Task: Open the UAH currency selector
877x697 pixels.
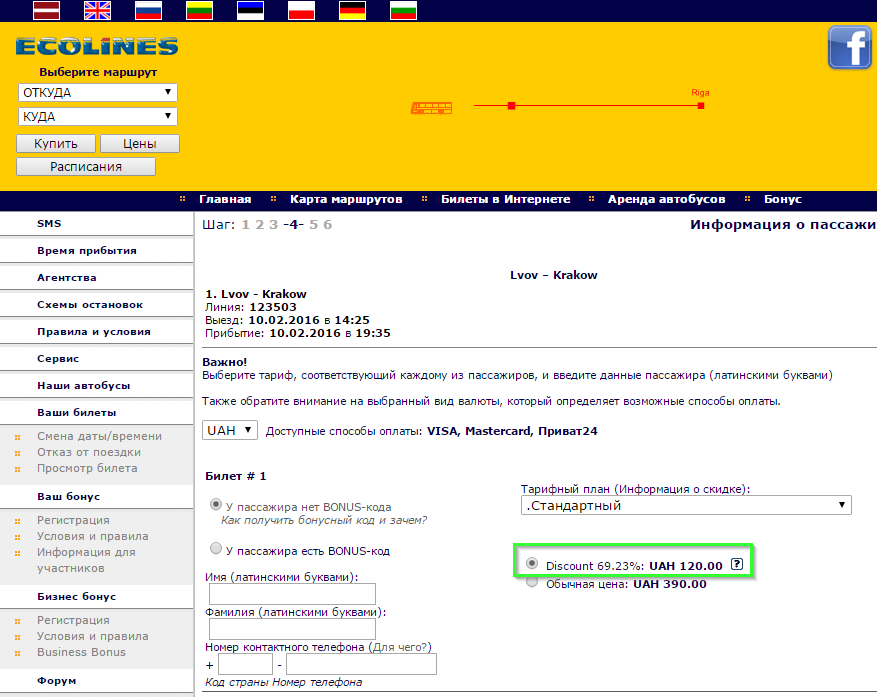Action: (x=230, y=430)
